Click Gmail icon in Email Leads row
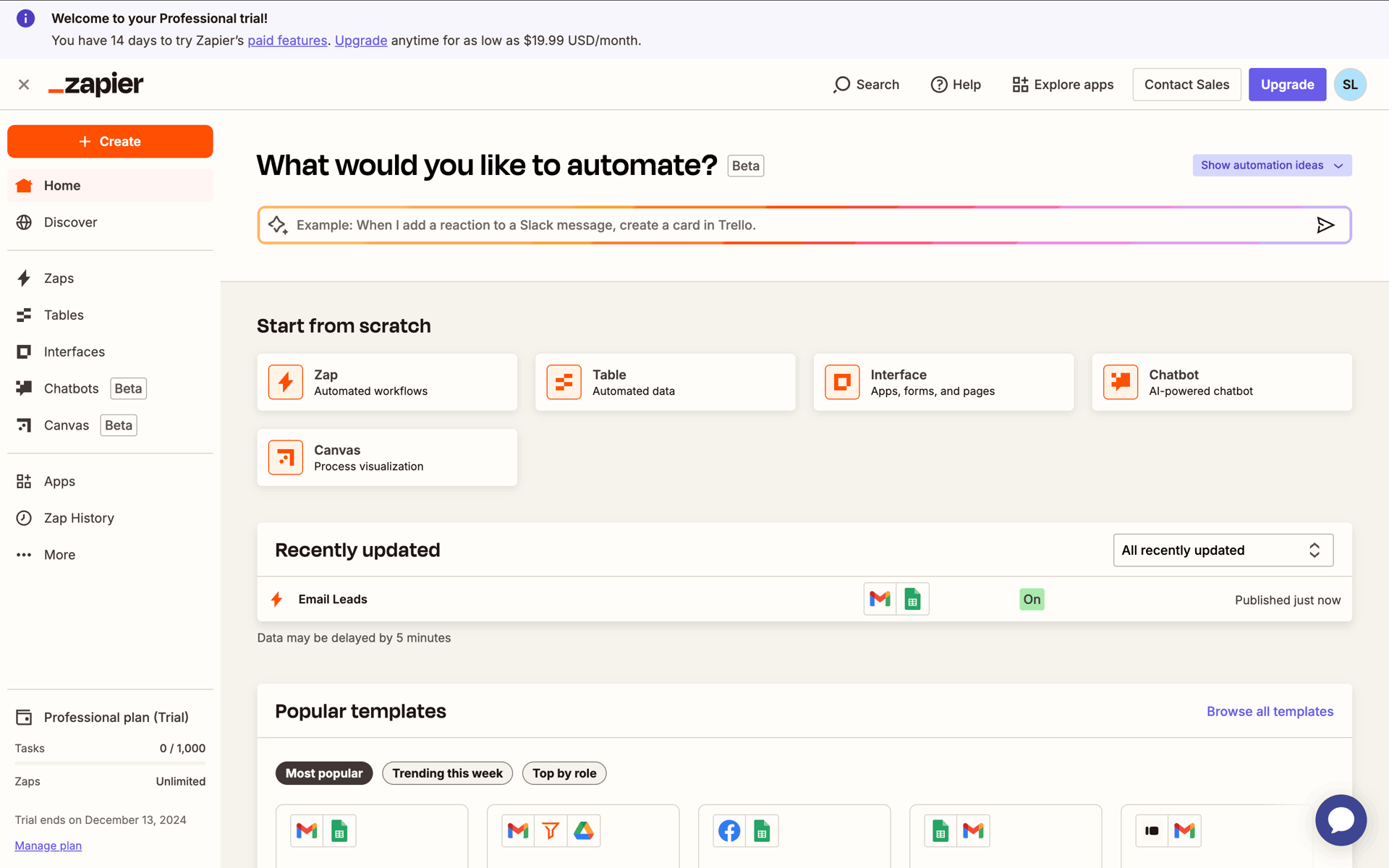The width and height of the screenshot is (1389, 868). pos(880,599)
